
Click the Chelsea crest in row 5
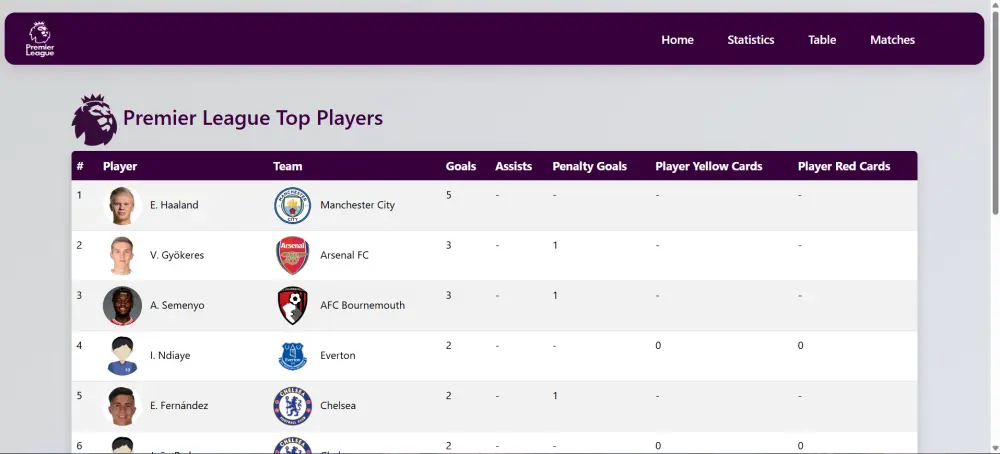[292, 405]
